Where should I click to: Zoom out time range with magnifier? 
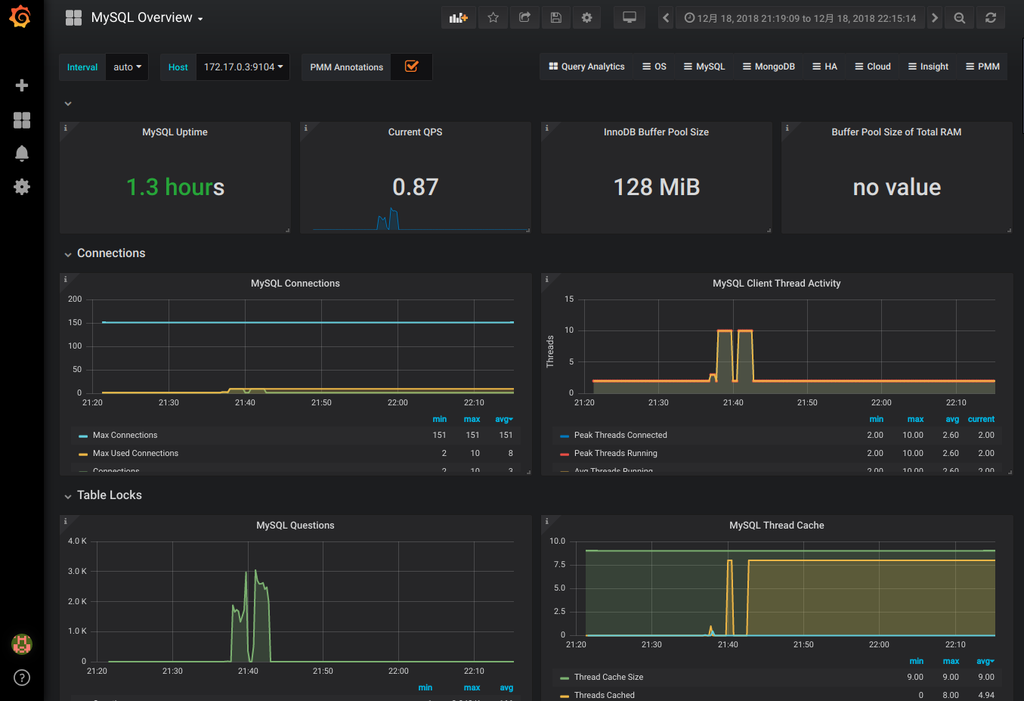coord(959,18)
